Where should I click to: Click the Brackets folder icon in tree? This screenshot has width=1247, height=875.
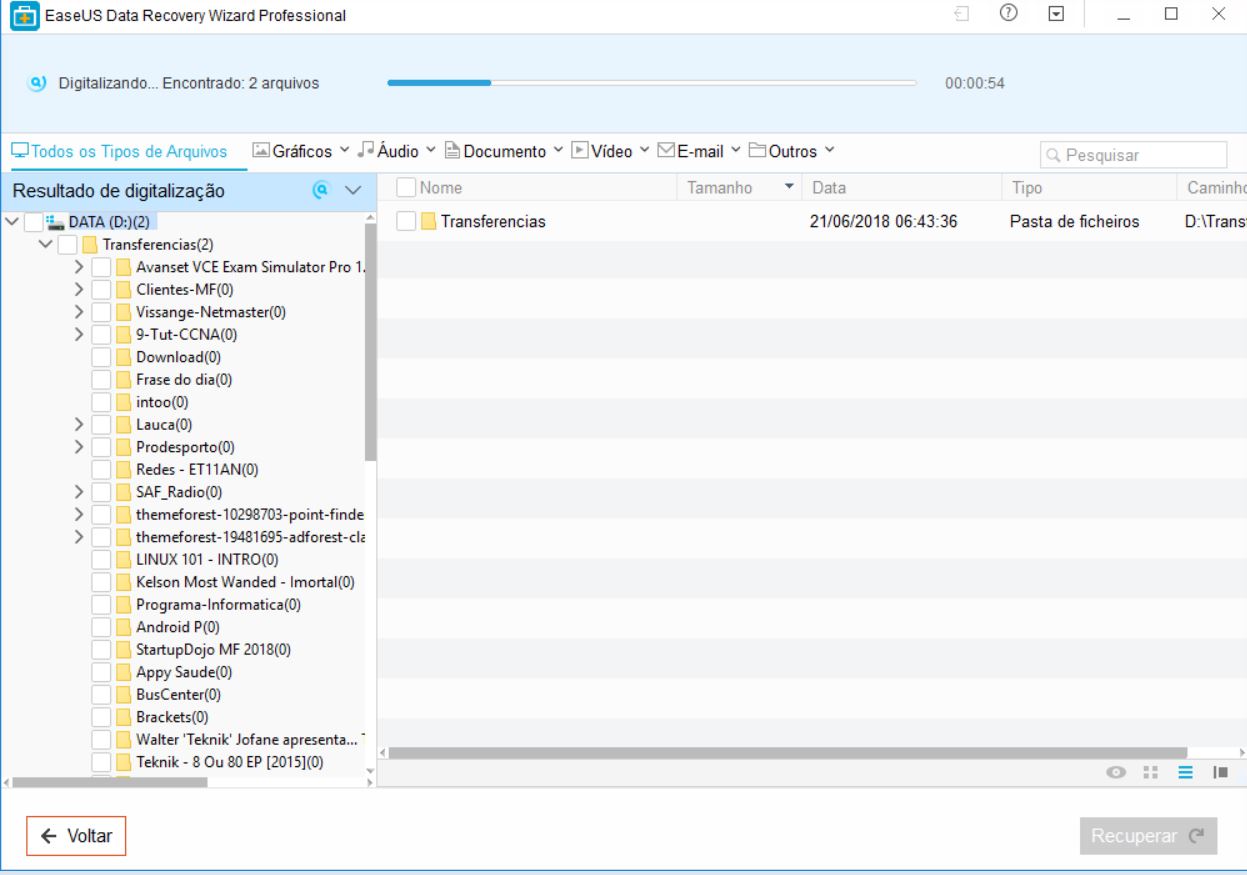[x=124, y=717]
